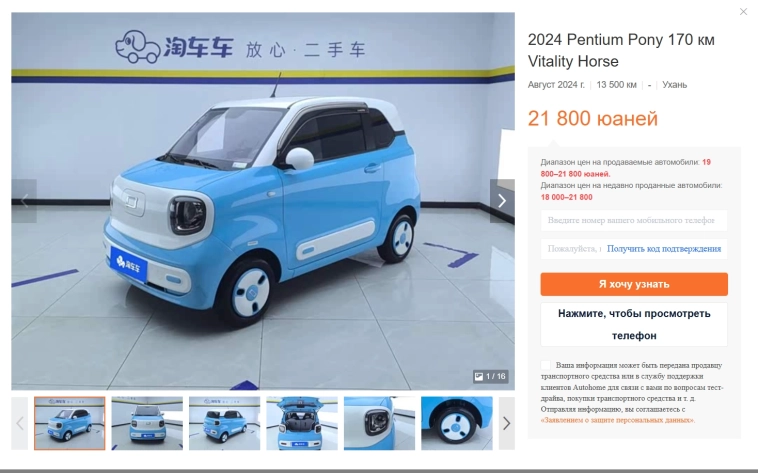Open the personal data protection statement link
The image size is (758, 473).
click(617, 420)
